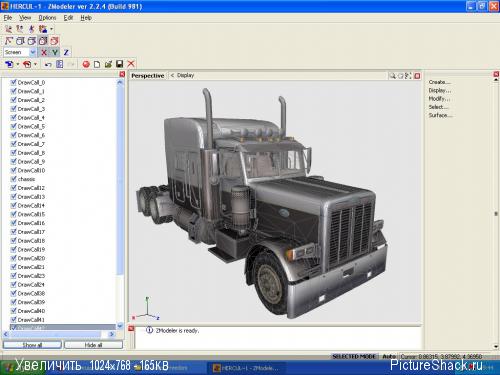Maximize the Perspective viewport red icon
Screen dimensions: 500x375
[417, 76]
